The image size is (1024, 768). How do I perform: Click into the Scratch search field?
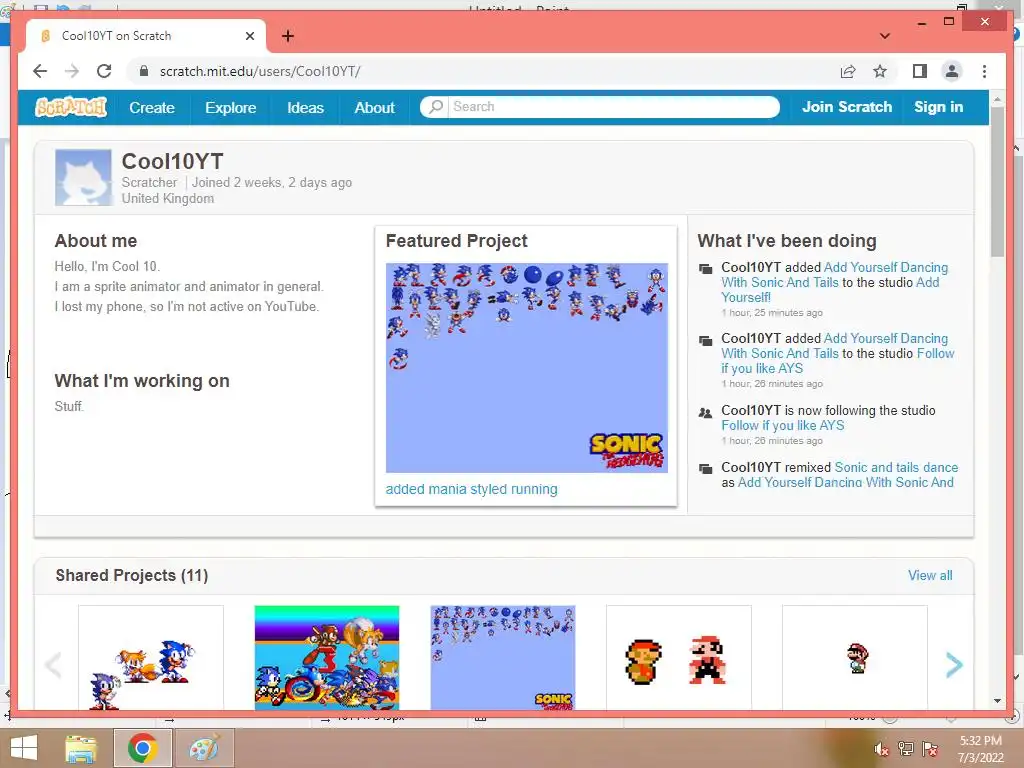[x=613, y=106]
